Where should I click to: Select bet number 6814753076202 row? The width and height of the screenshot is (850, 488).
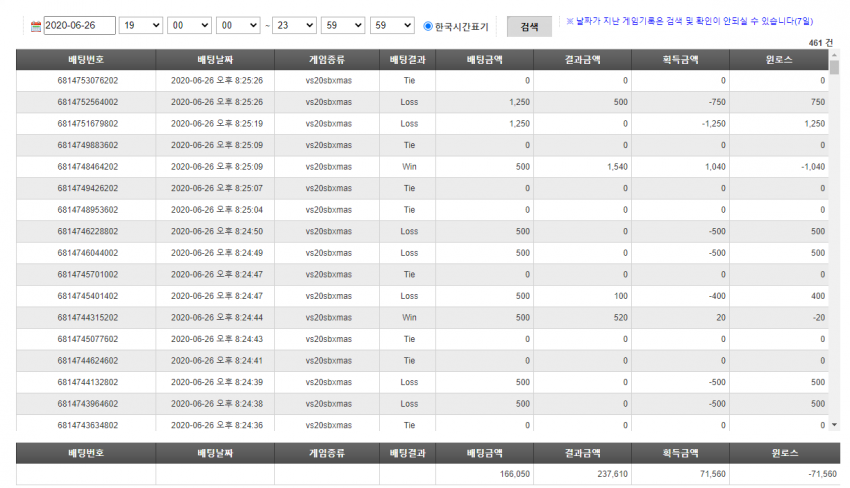tap(422, 81)
